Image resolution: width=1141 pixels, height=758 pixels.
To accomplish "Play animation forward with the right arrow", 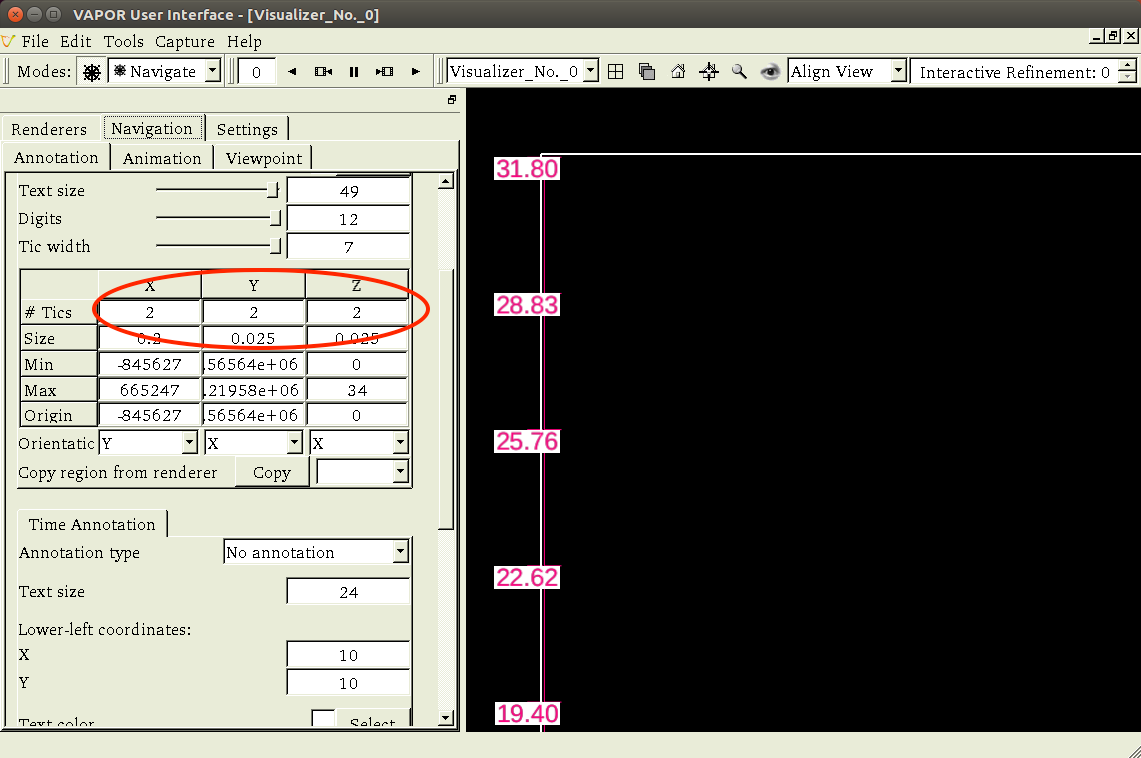I will point(416,71).
